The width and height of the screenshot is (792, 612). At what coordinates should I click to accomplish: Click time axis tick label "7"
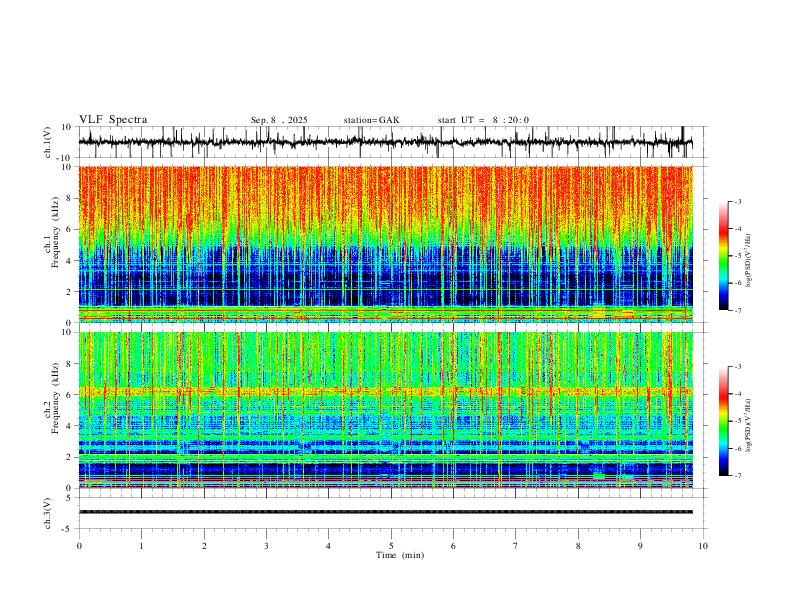516,546
